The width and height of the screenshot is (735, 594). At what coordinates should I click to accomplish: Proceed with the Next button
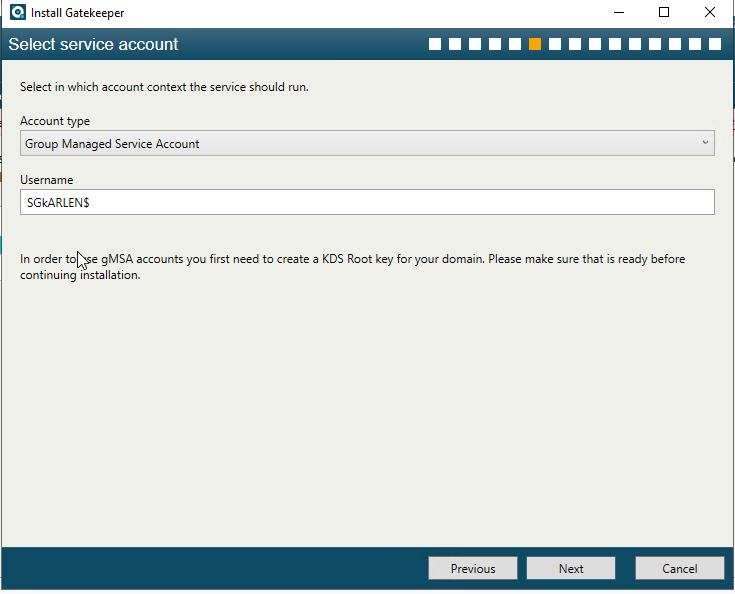click(571, 569)
